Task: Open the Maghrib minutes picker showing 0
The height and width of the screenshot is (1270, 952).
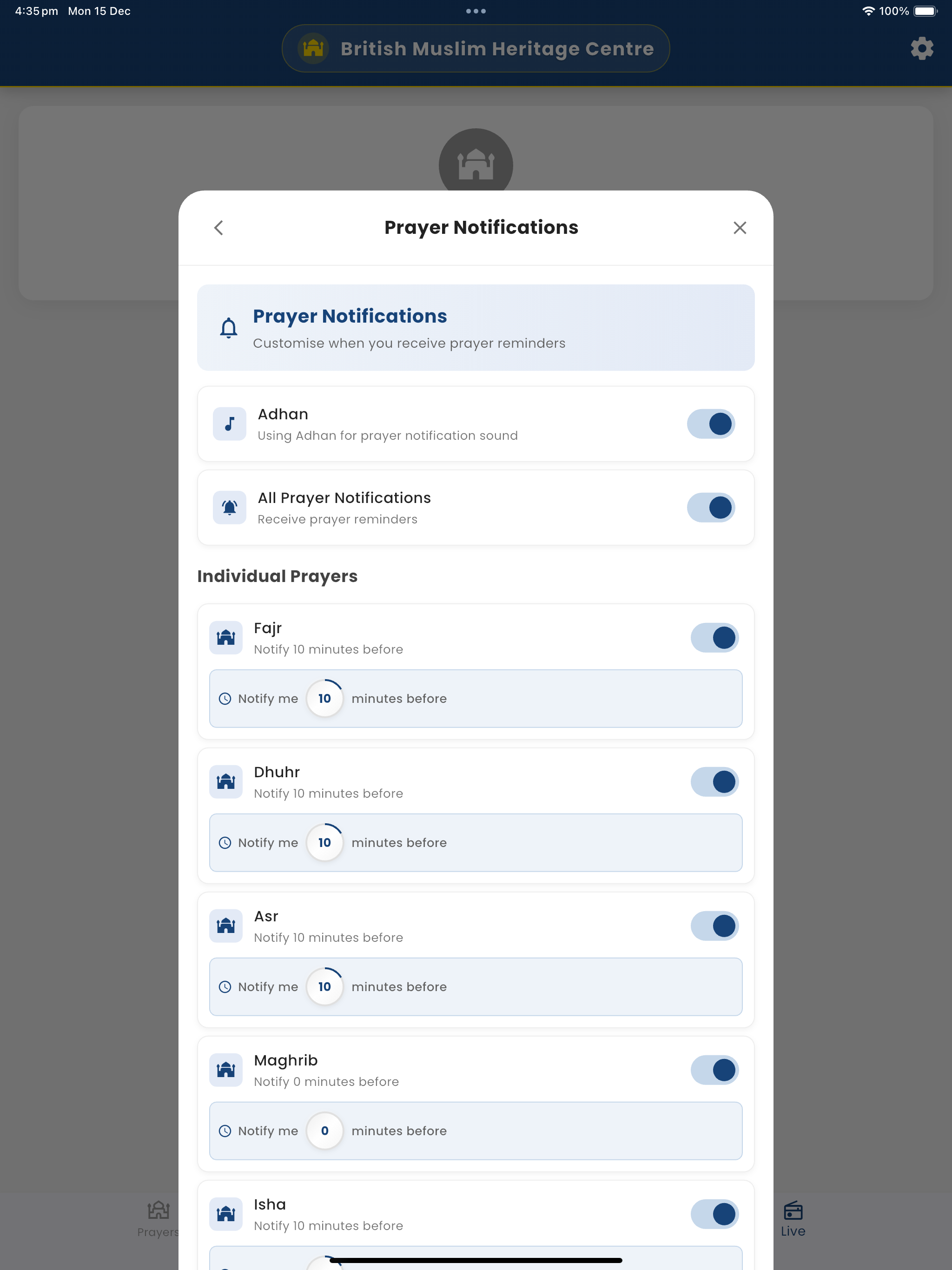Action: pyautogui.click(x=324, y=1131)
